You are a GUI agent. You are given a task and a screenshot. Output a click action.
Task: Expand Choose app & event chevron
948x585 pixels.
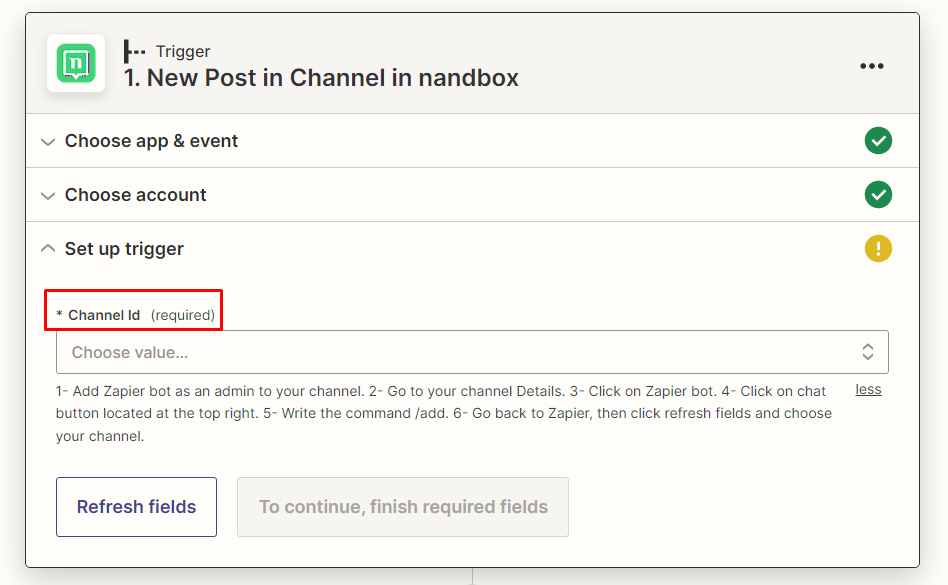47,142
